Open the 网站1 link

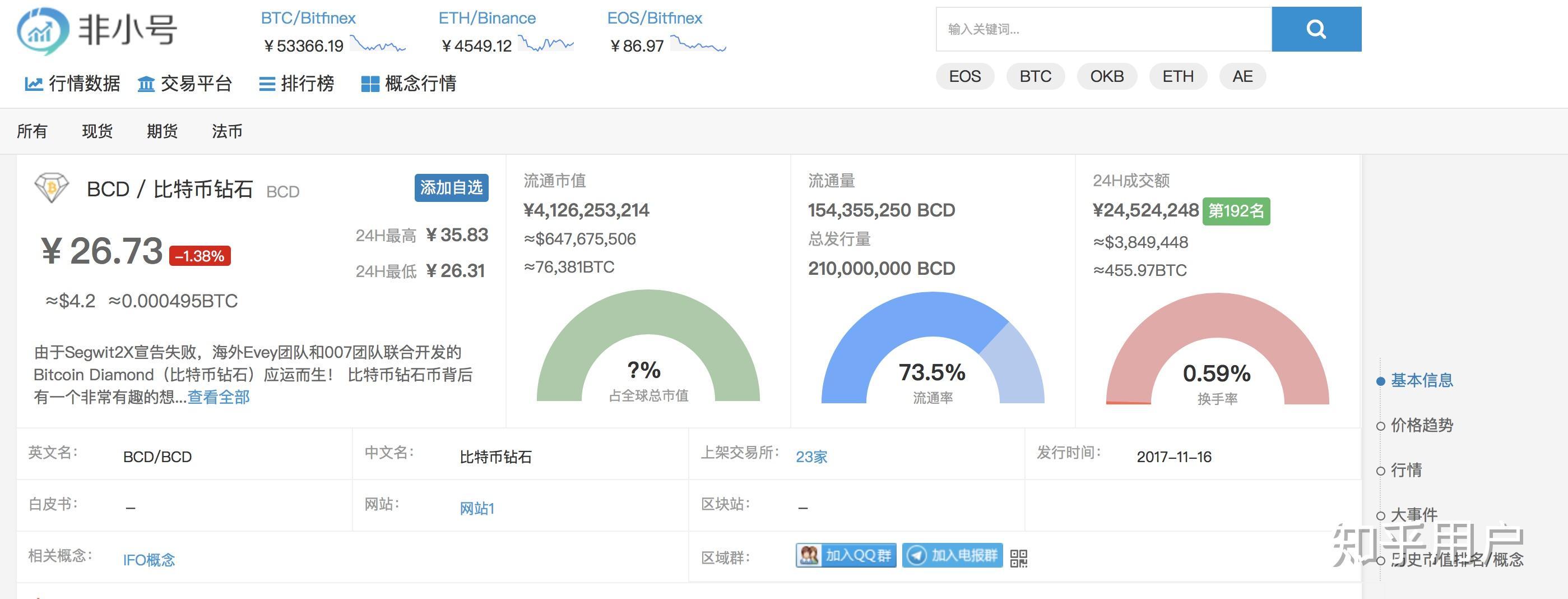[476, 508]
